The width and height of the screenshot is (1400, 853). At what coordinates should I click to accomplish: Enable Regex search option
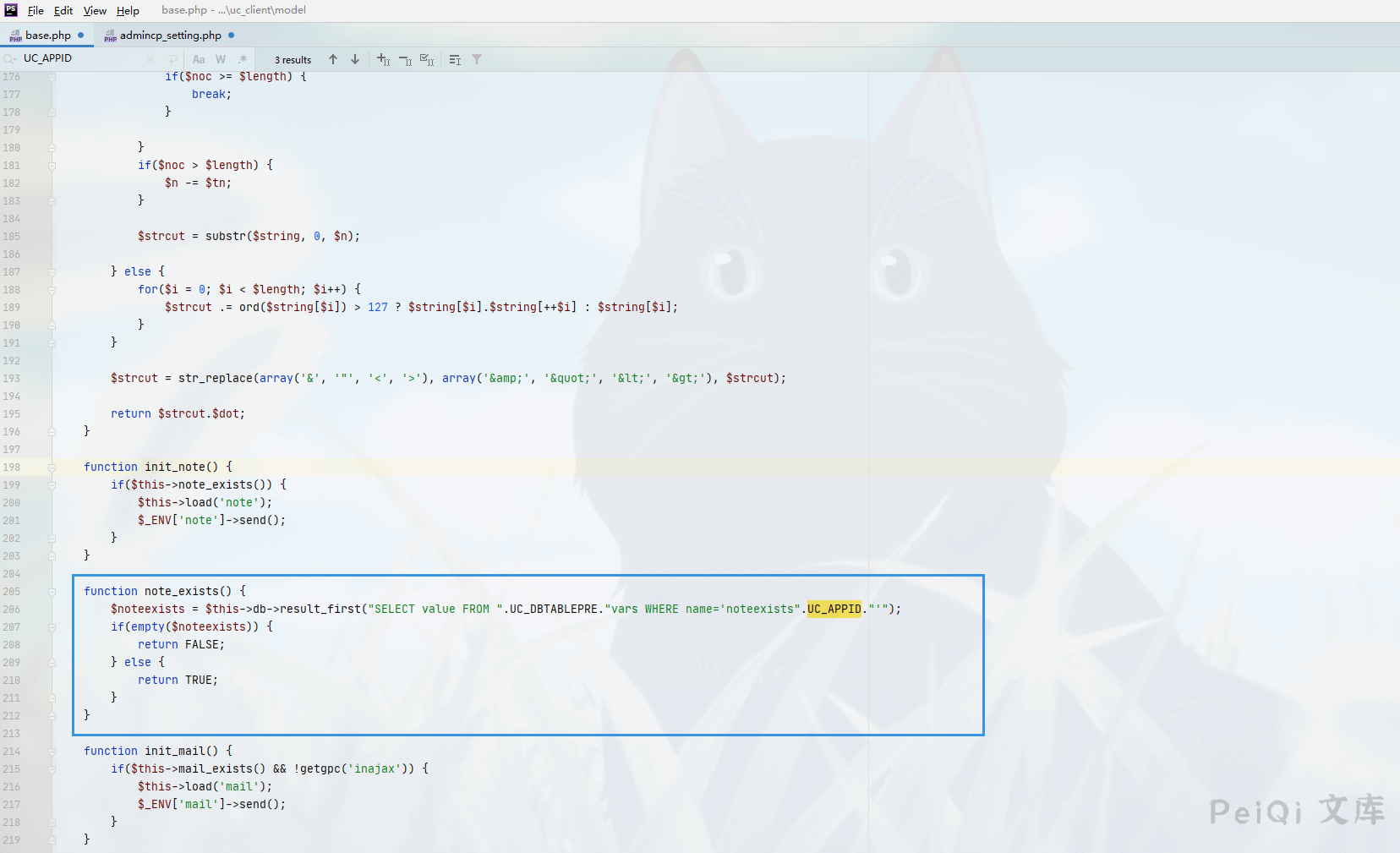point(243,59)
